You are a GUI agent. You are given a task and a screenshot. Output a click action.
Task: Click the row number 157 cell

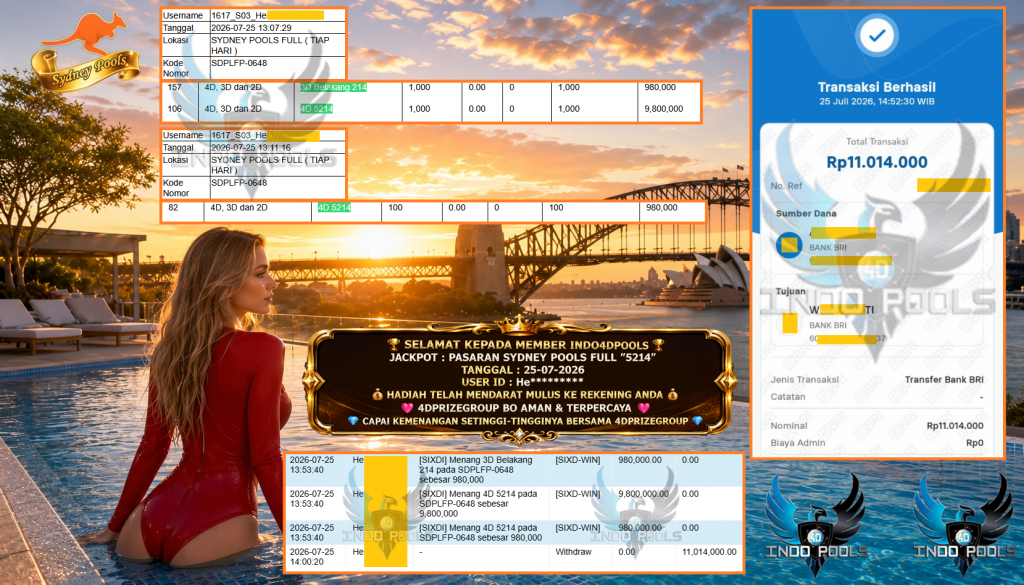174,87
